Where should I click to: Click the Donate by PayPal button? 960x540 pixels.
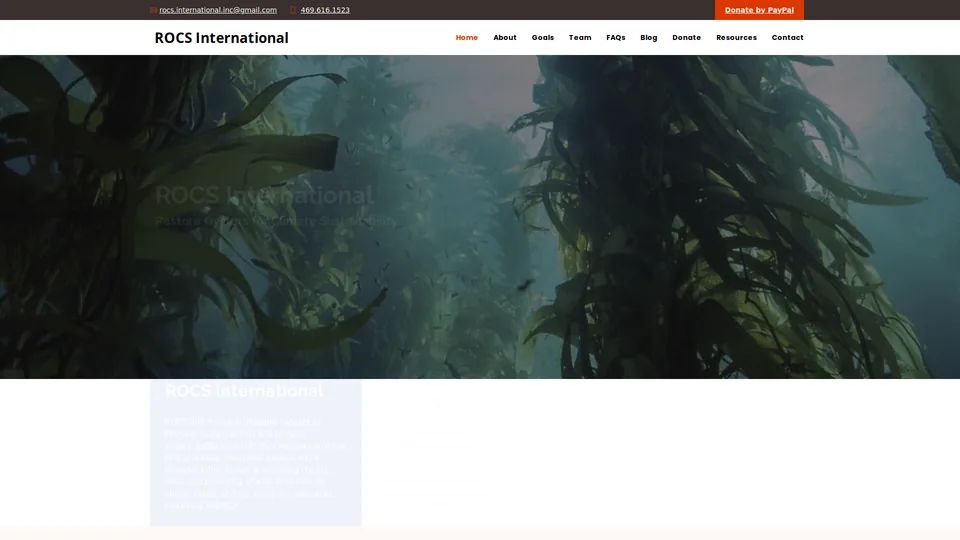pos(759,10)
